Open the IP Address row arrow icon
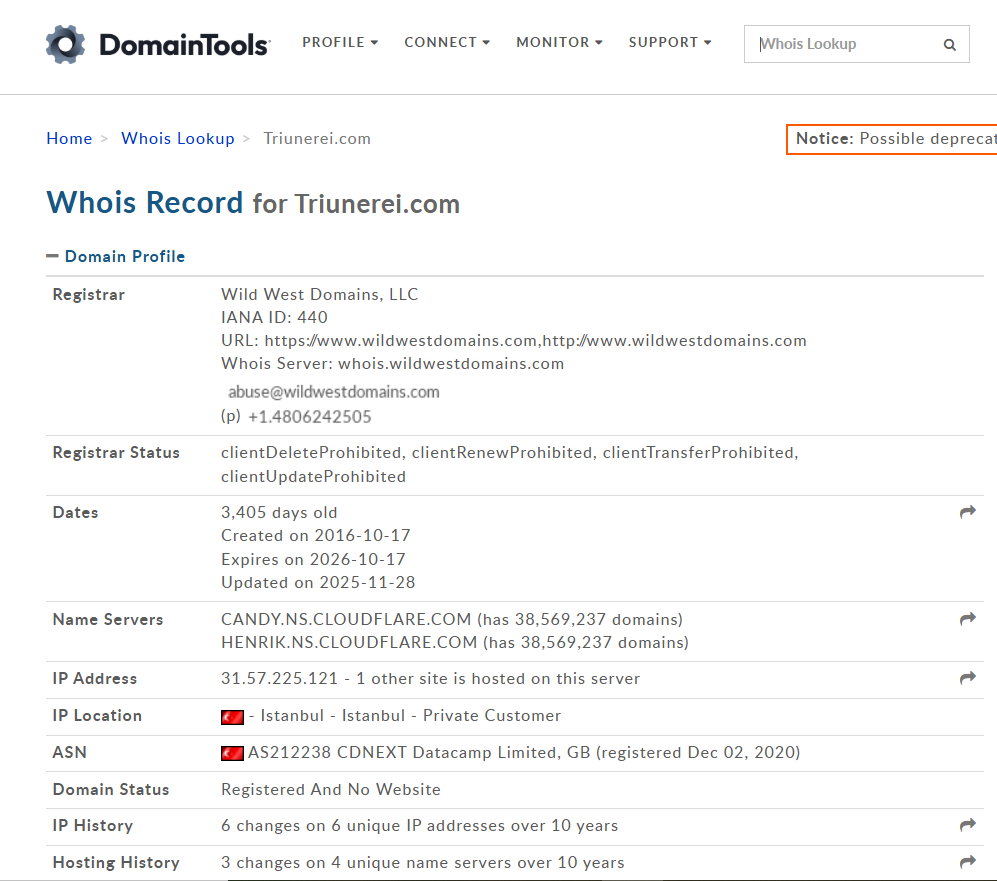 tap(967, 678)
